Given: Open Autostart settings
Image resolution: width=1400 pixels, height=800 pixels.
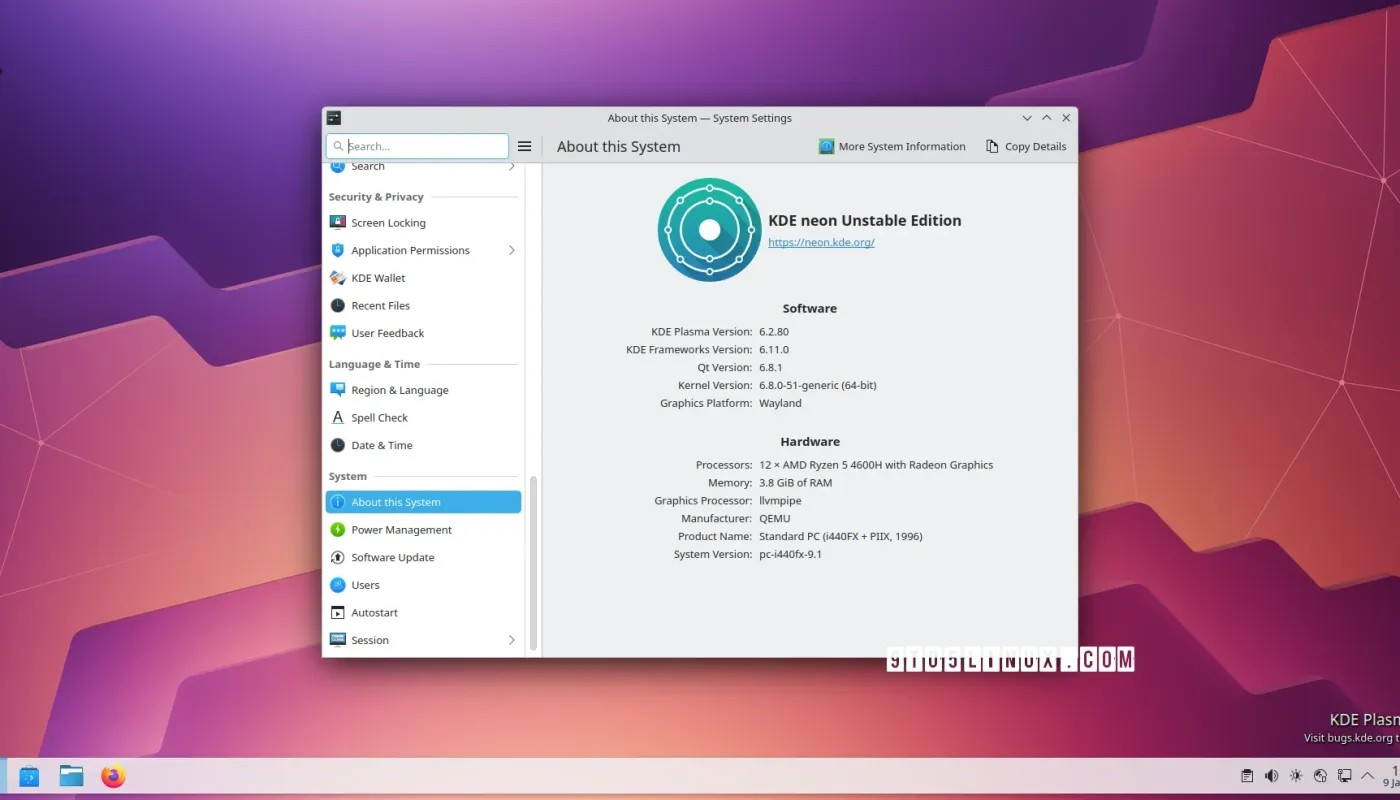Looking at the screenshot, I should pos(423,612).
